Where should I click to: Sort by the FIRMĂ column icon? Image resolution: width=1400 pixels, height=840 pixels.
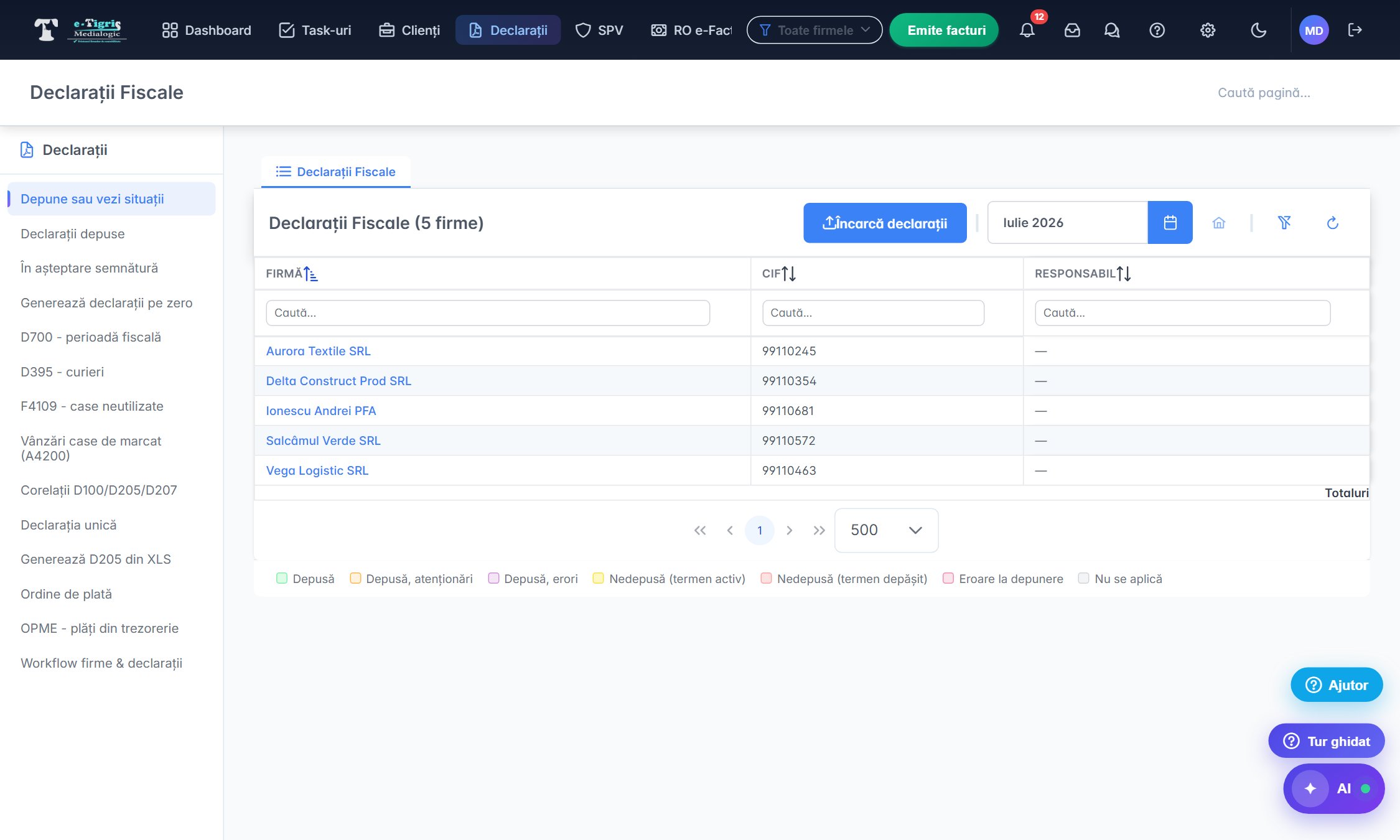310,274
